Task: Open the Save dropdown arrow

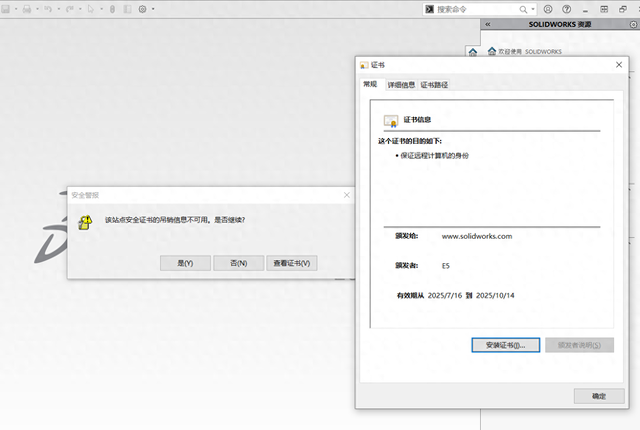Action: (16, 9)
